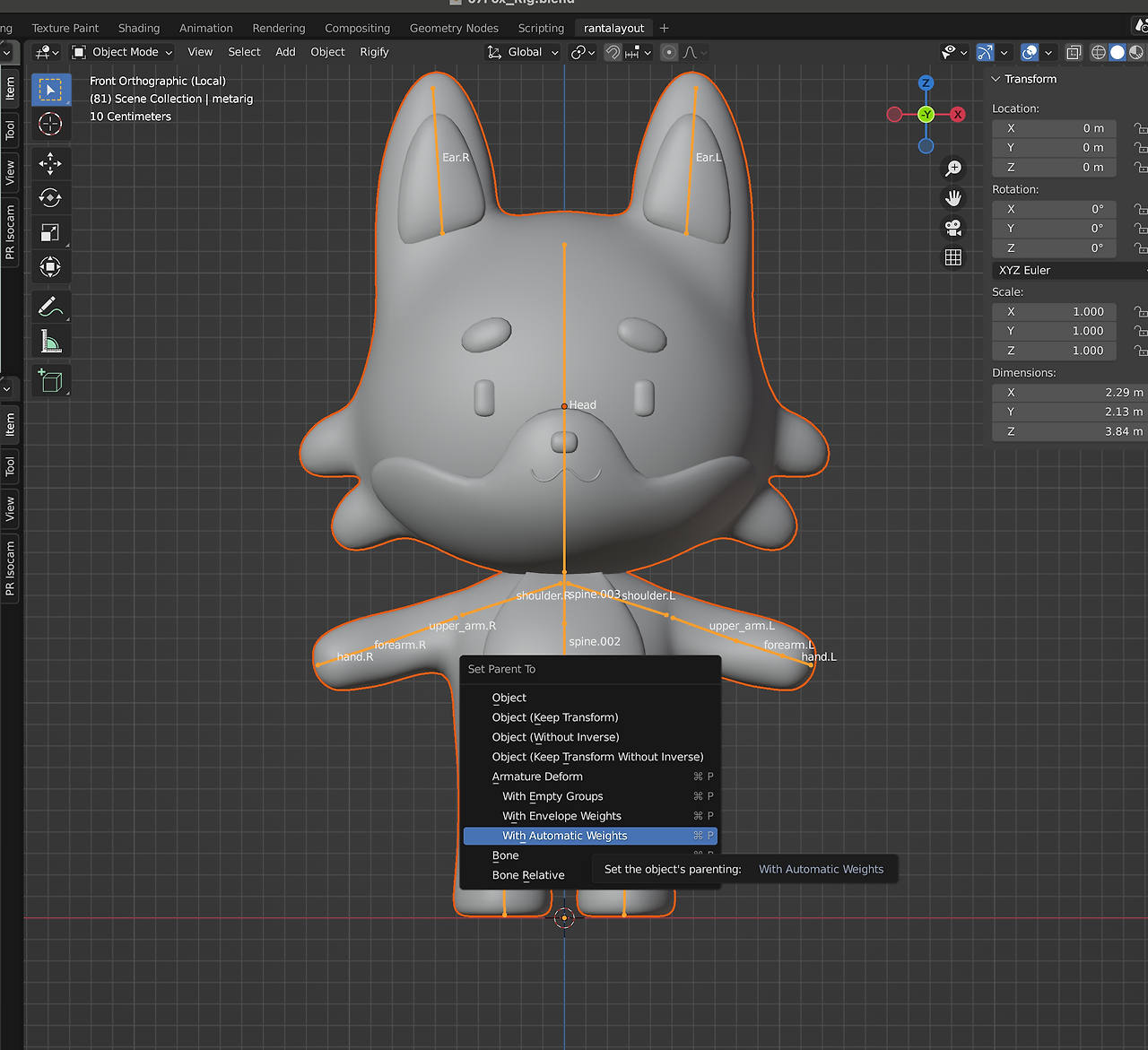Toggle X-ray display in the header
This screenshot has width=1148, height=1050.
coord(1073,52)
